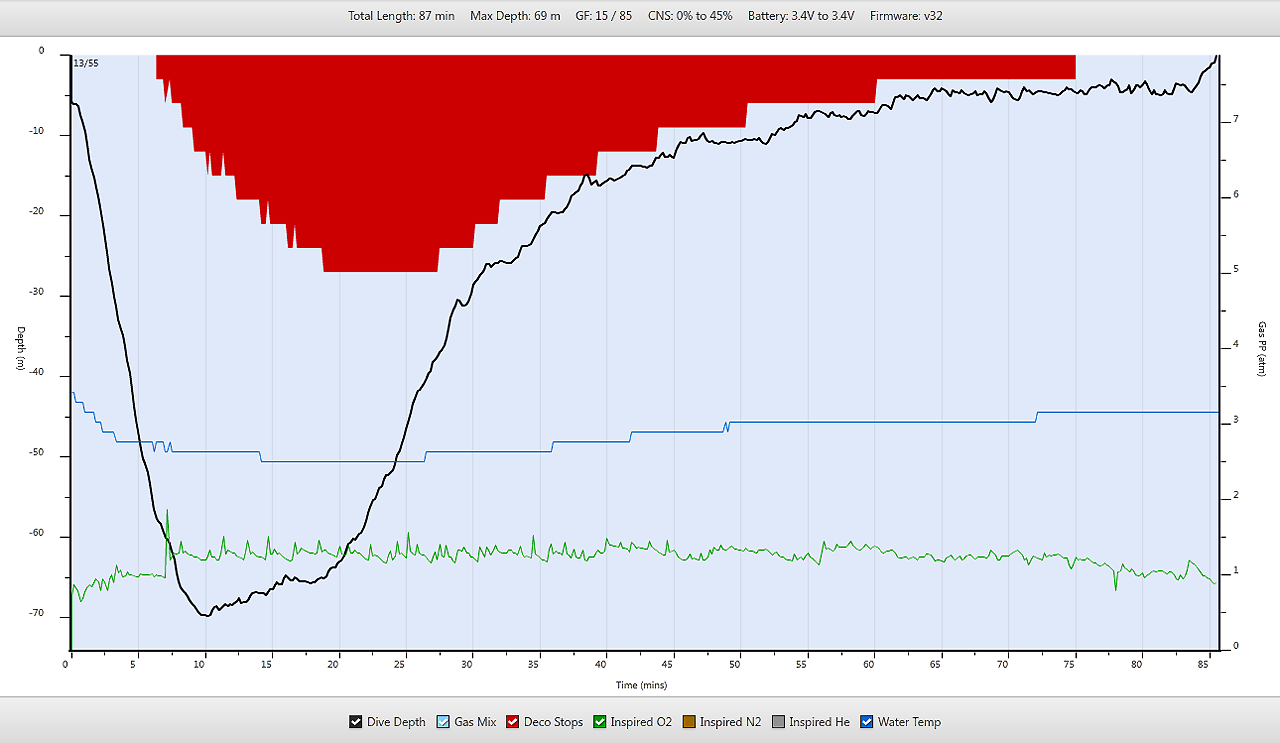Disable the Inspired O2 checkbox
The image size is (1280, 743).
[x=600, y=722]
